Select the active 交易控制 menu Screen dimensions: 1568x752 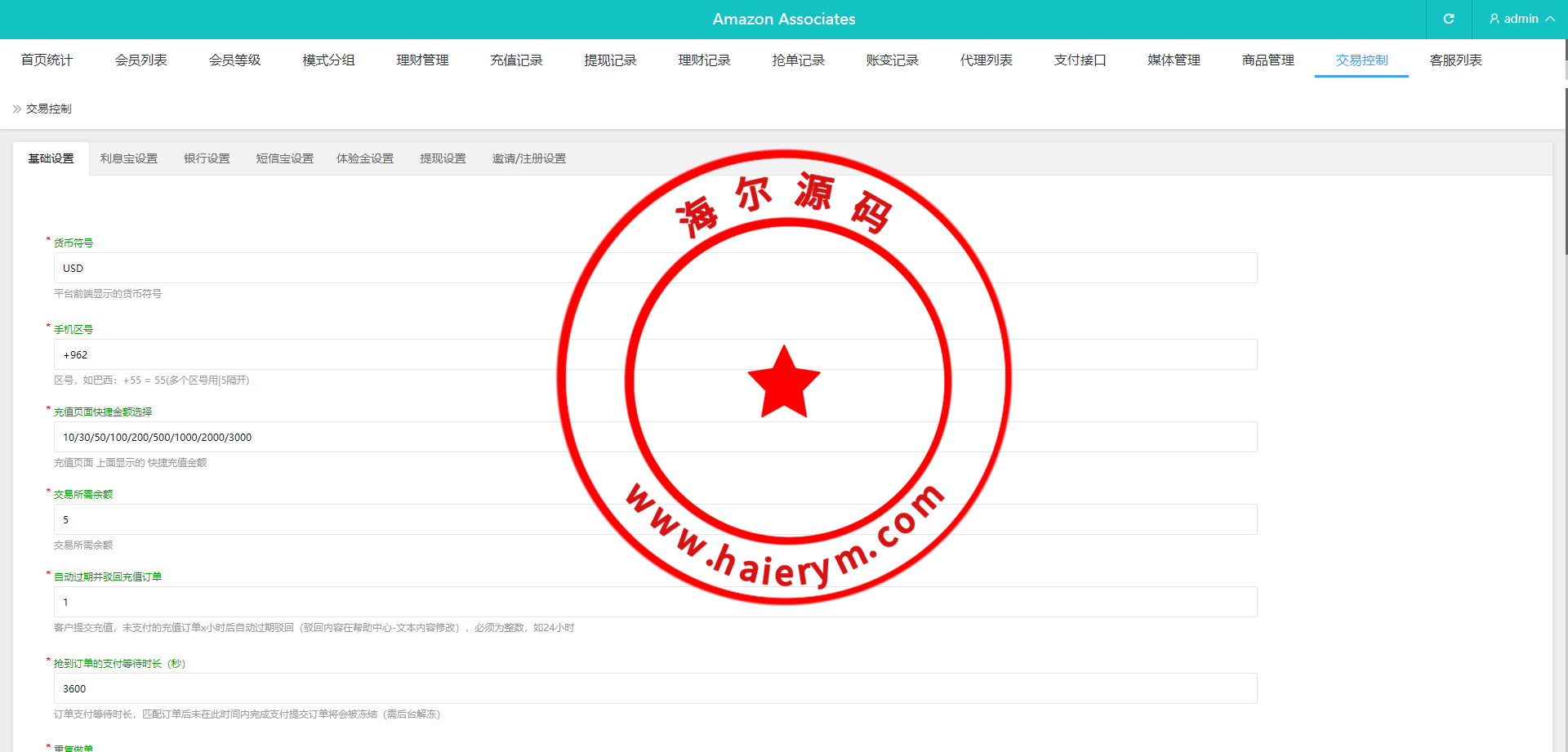(1361, 60)
